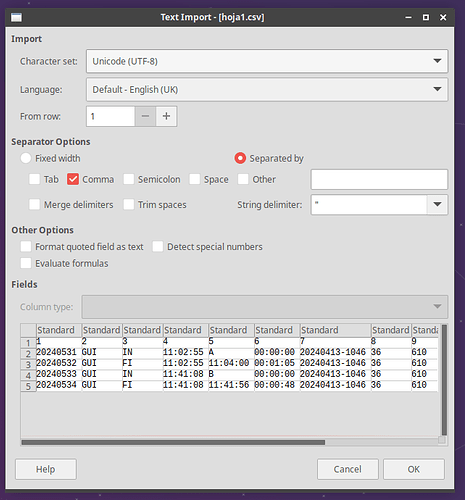This screenshot has width=465, height=500.
Task: Click the vertical scrollbar of preview
Action: coord(444,380)
